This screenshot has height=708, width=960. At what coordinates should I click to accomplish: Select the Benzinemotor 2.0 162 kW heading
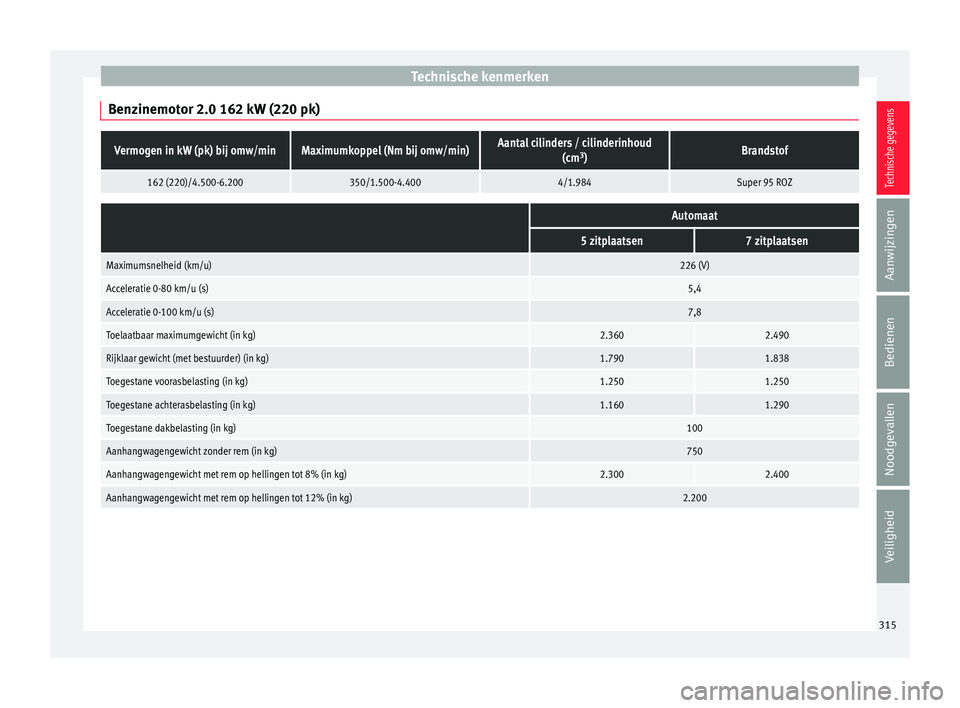(x=214, y=106)
